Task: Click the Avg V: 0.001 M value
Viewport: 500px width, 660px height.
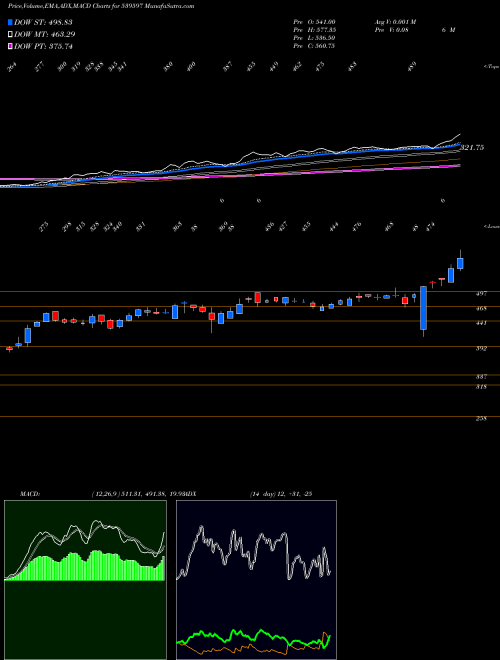Action: [x=395, y=22]
